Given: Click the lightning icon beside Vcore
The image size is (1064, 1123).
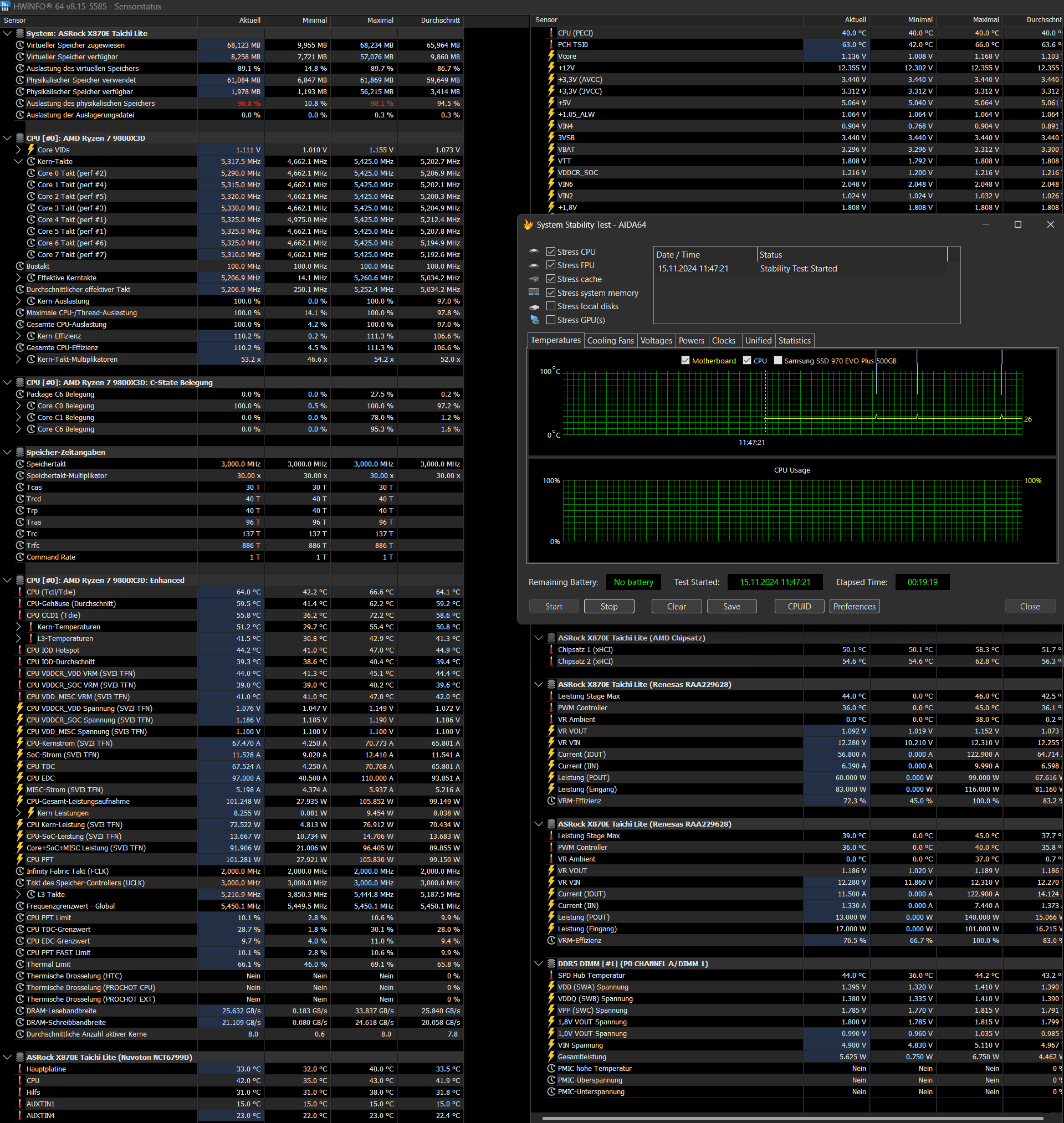Looking at the screenshot, I should pyautogui.click(x=551, y=56).
